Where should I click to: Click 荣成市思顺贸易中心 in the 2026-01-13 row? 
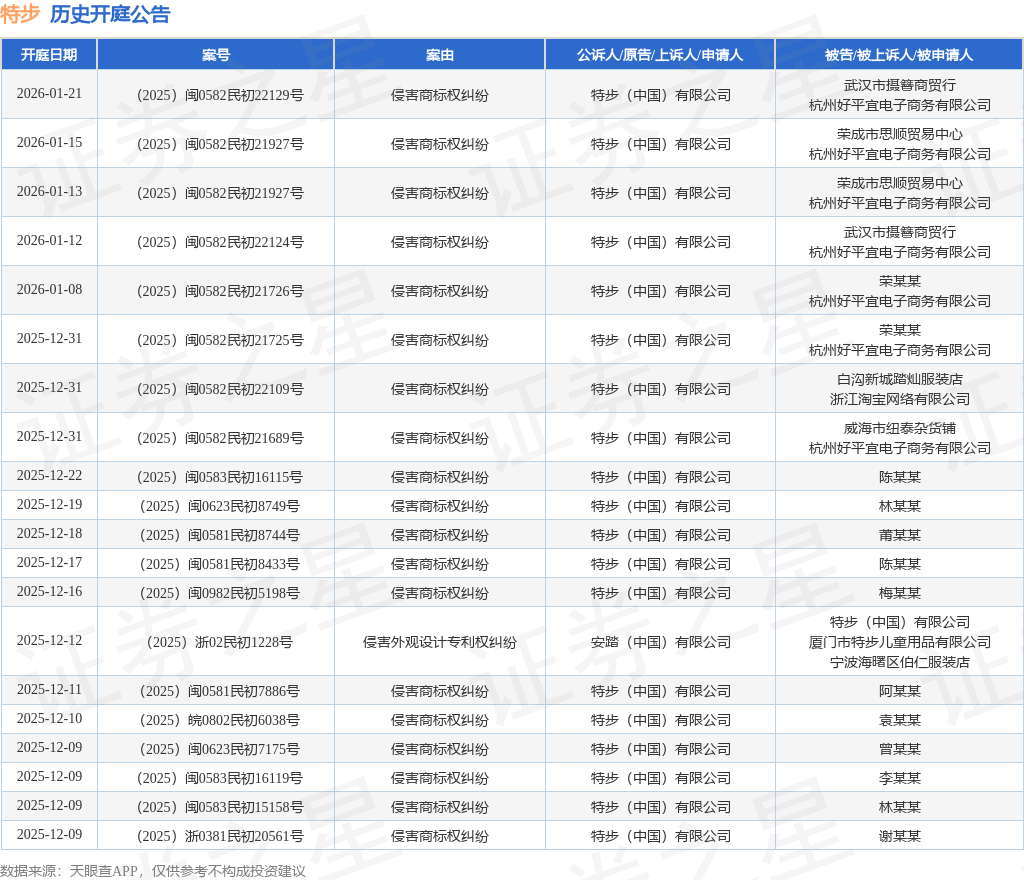coord(899,183)
